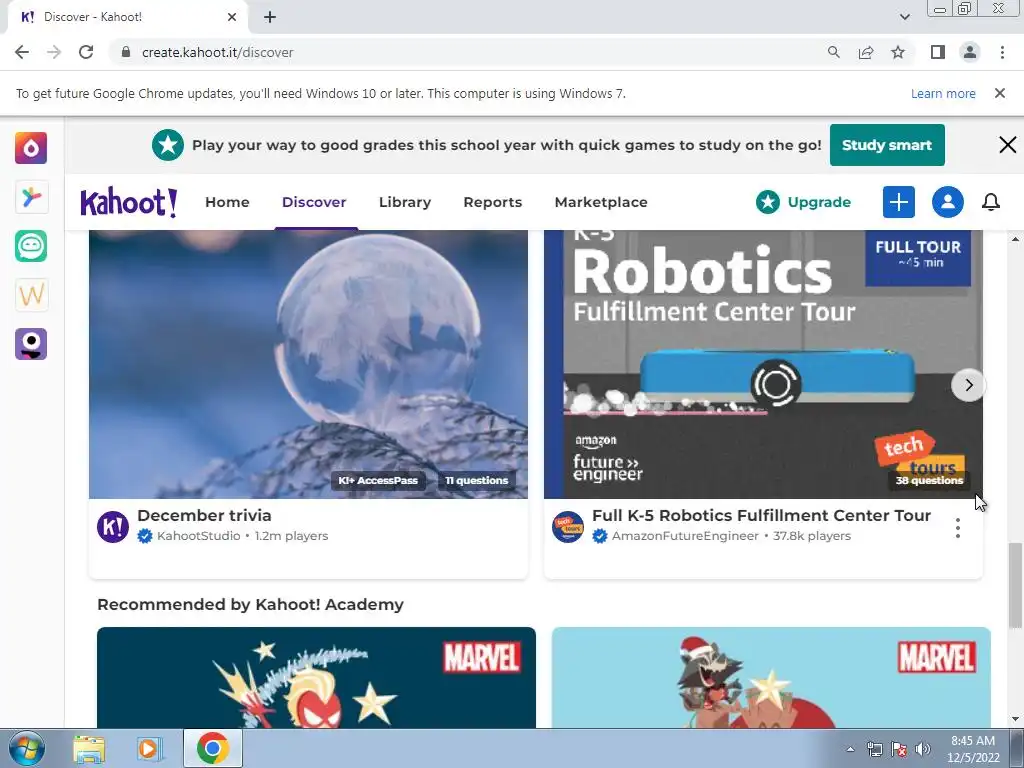Select the Discover tab
The height and width of the screenshot is (768, 1024).
tap(314, 202)
